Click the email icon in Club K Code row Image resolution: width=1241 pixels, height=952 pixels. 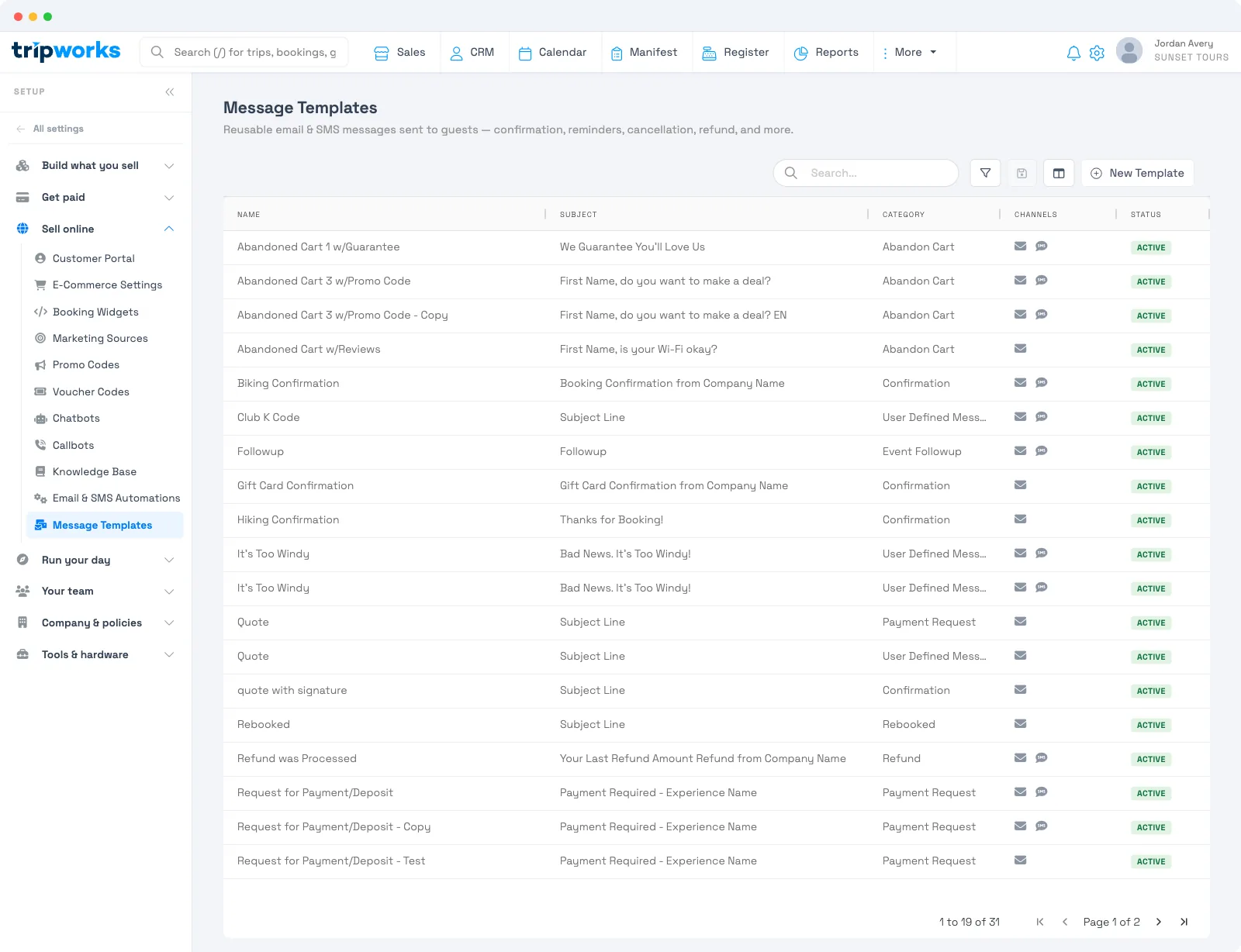[1021, 417]
